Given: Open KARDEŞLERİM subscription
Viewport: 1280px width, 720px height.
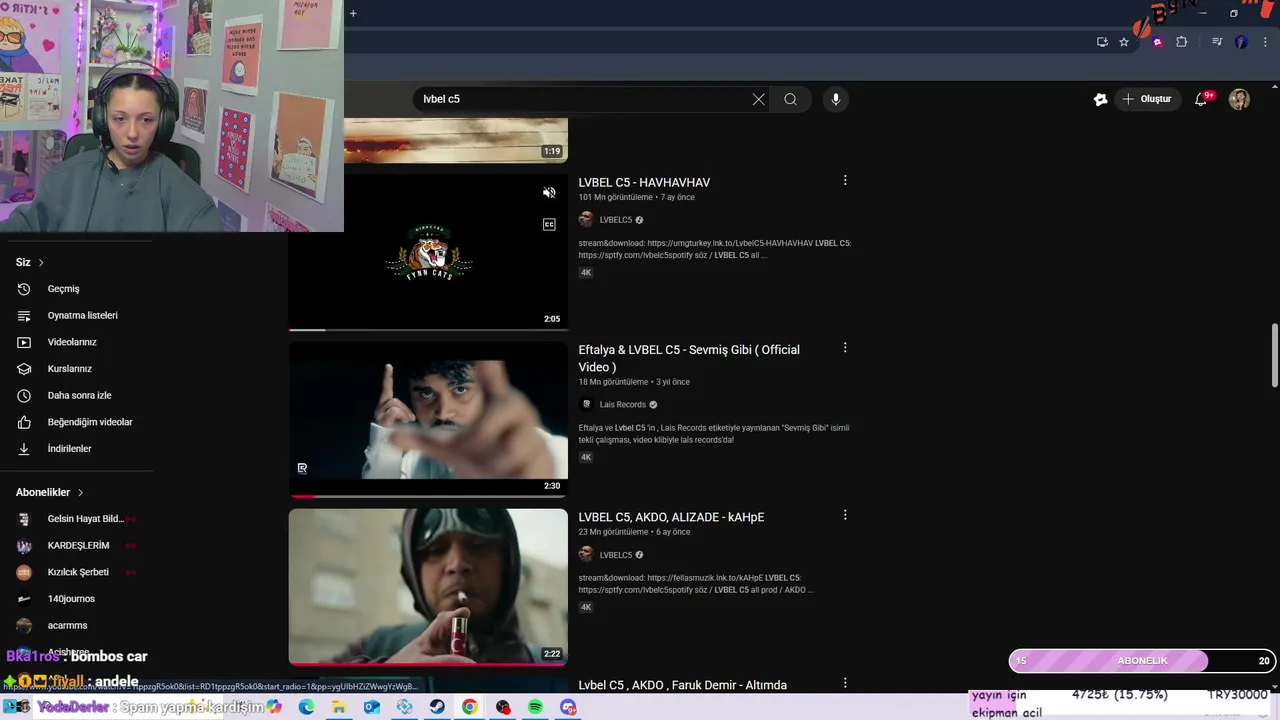Looking at the screenshot, I should tap(77, 545).
